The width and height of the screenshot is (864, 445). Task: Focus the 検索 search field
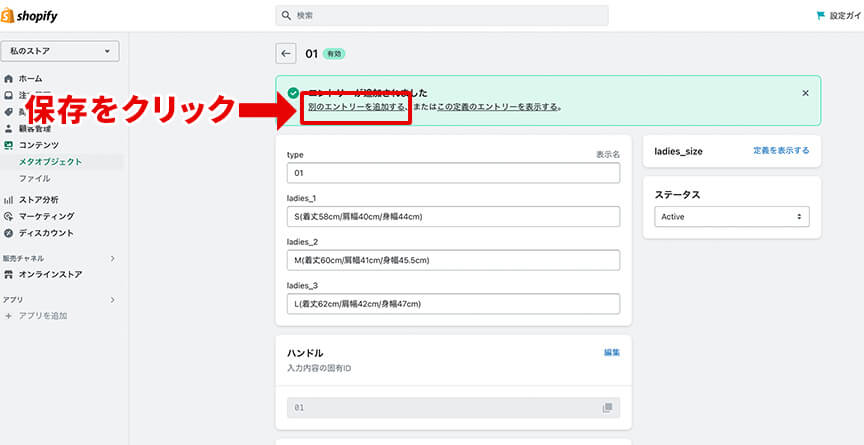442,16
